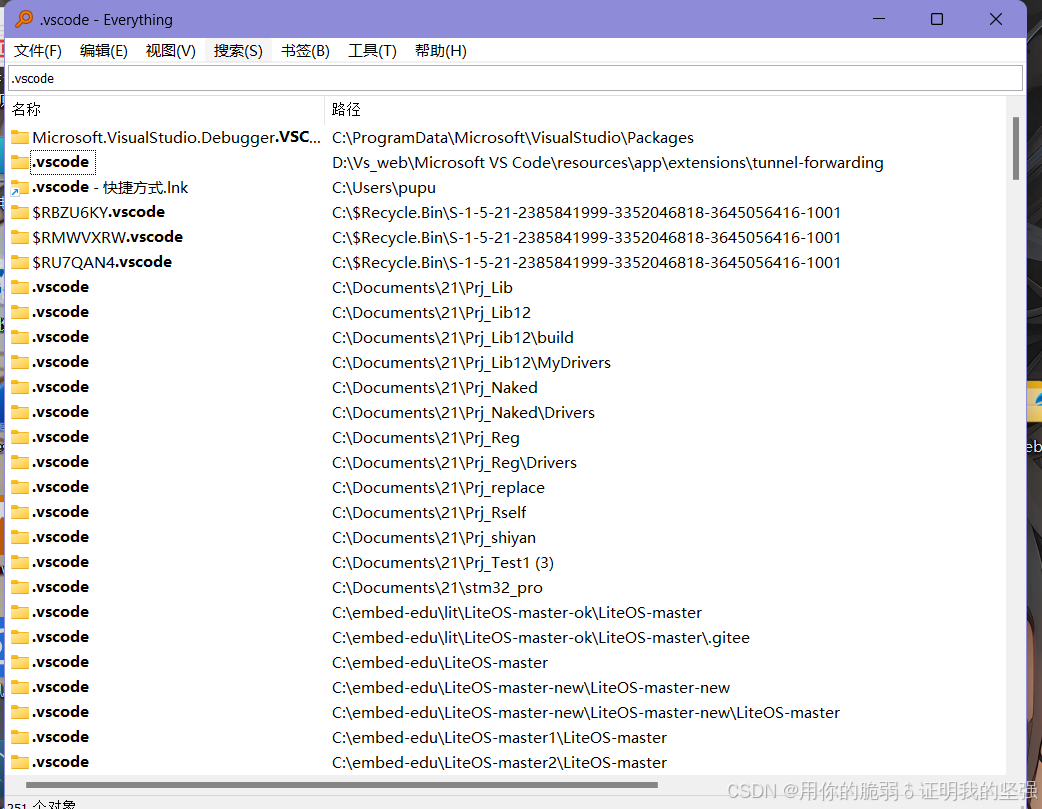Click path C:\Users\pupu
This screenshot has height=809, width=1042.
pyautogui.click(x=383, y=188)
